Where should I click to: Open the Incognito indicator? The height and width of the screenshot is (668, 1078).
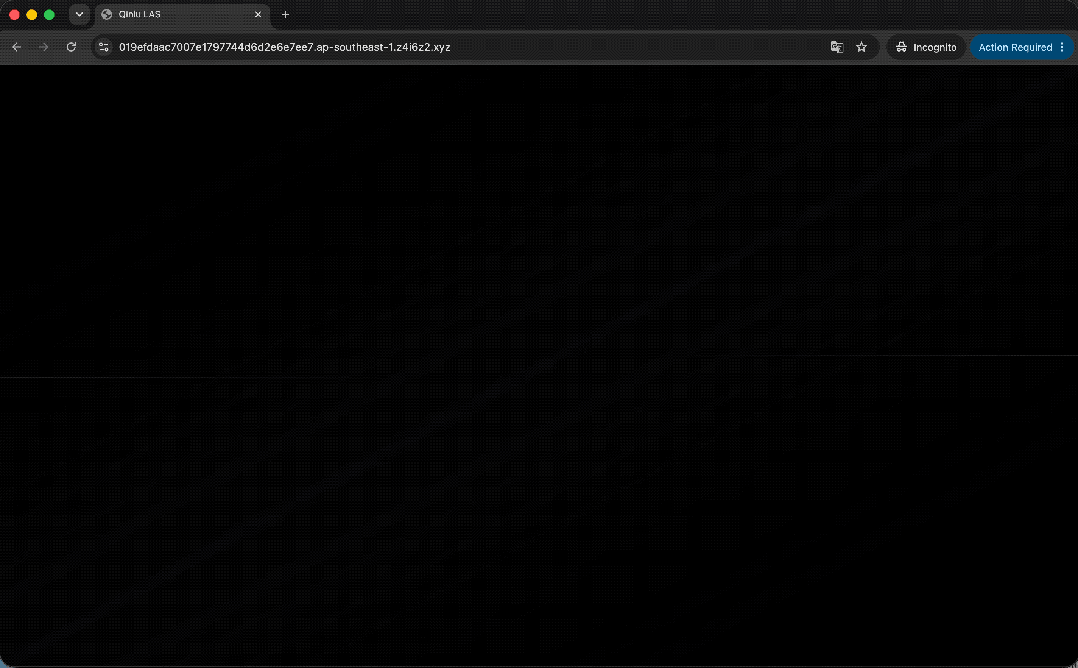tap(926, 47)
